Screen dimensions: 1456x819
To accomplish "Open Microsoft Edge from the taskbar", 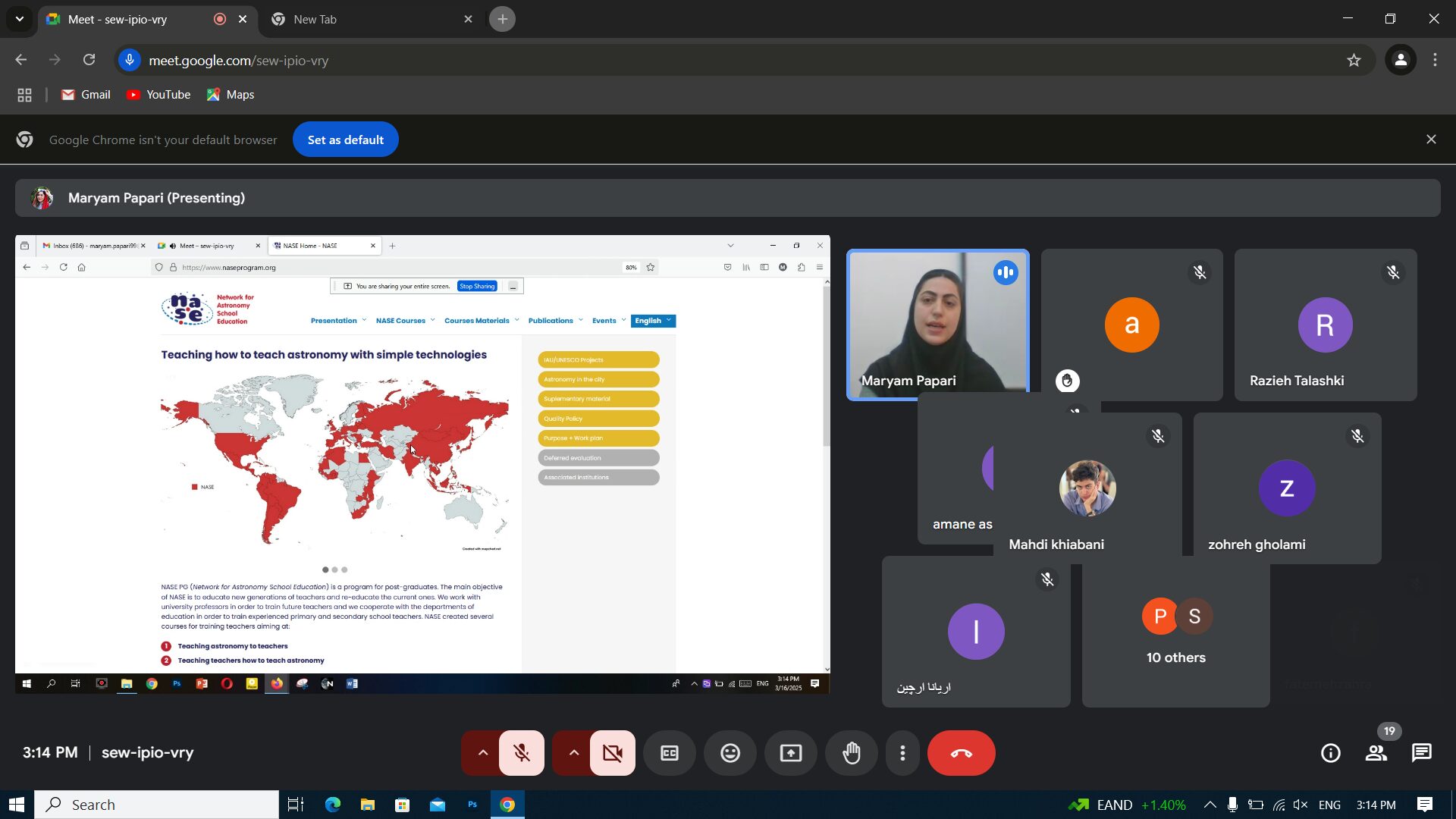I will 333,805.
